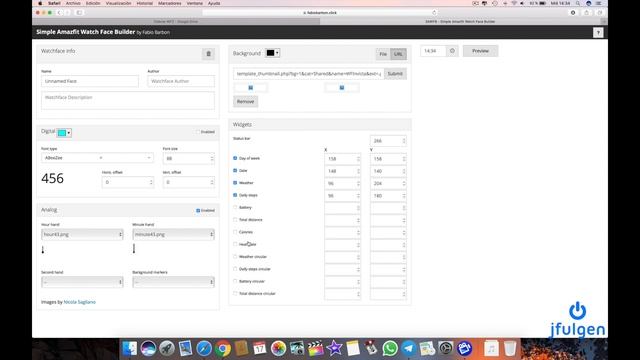Click the watchface Name input field
Viewport: 640px width, 360px height.
(x=90, y=81)
